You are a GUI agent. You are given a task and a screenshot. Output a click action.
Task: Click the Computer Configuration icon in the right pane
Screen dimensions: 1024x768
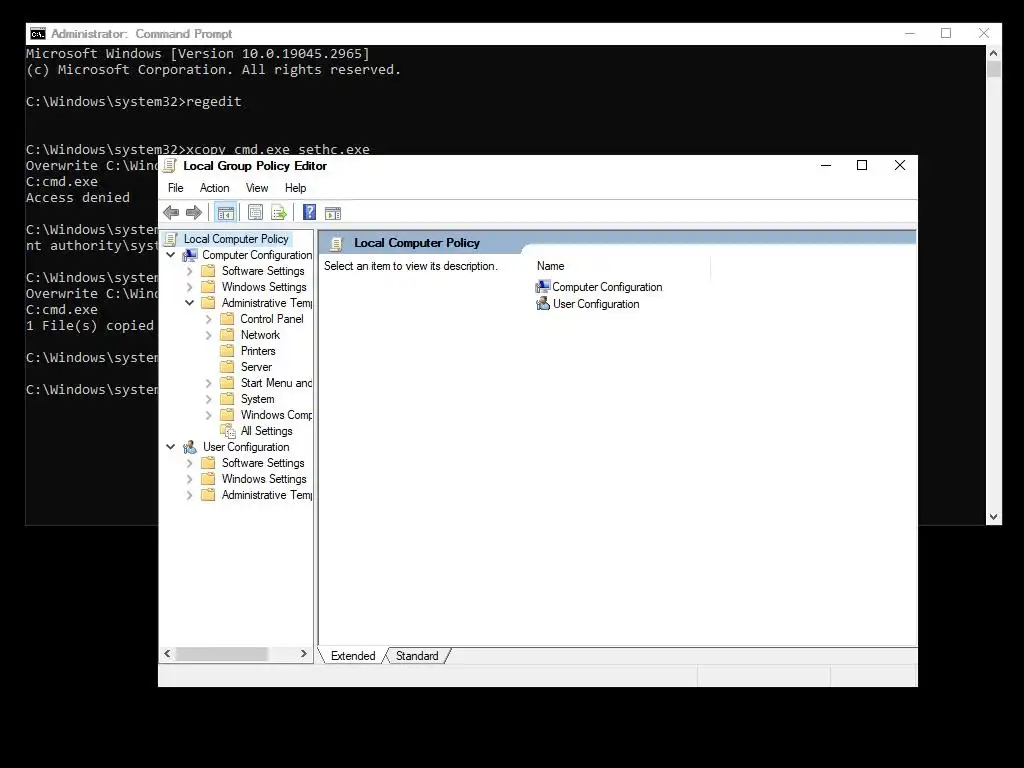coord(543,287)
